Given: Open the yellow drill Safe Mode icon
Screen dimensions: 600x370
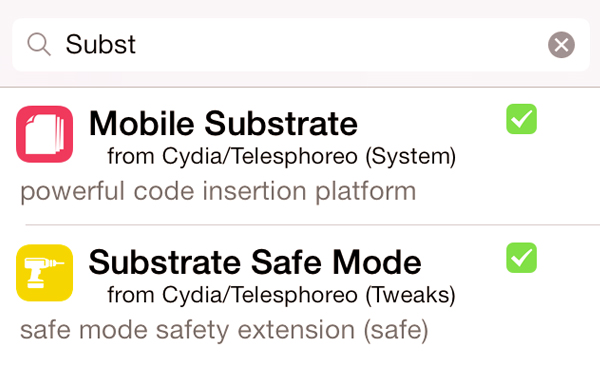Looking at the screenshot, I should (x=44, y=273).
